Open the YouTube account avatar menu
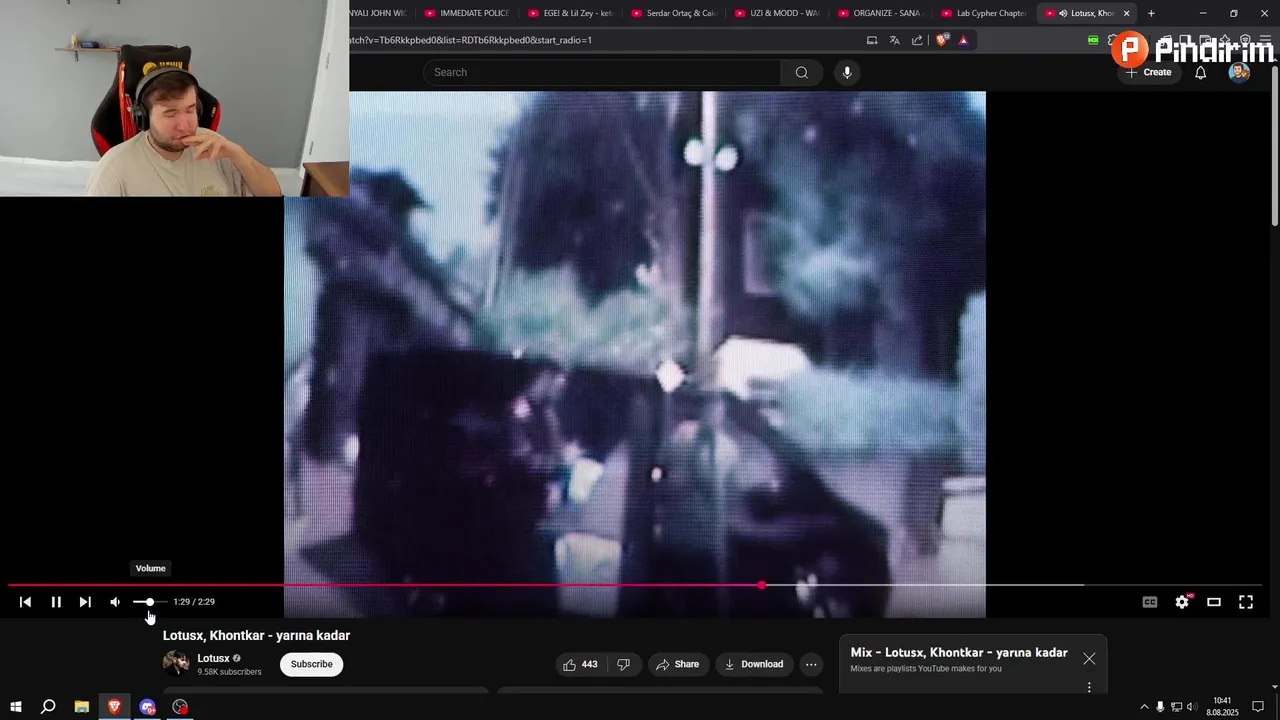1280x720 pixels. tap(1239, 72)
